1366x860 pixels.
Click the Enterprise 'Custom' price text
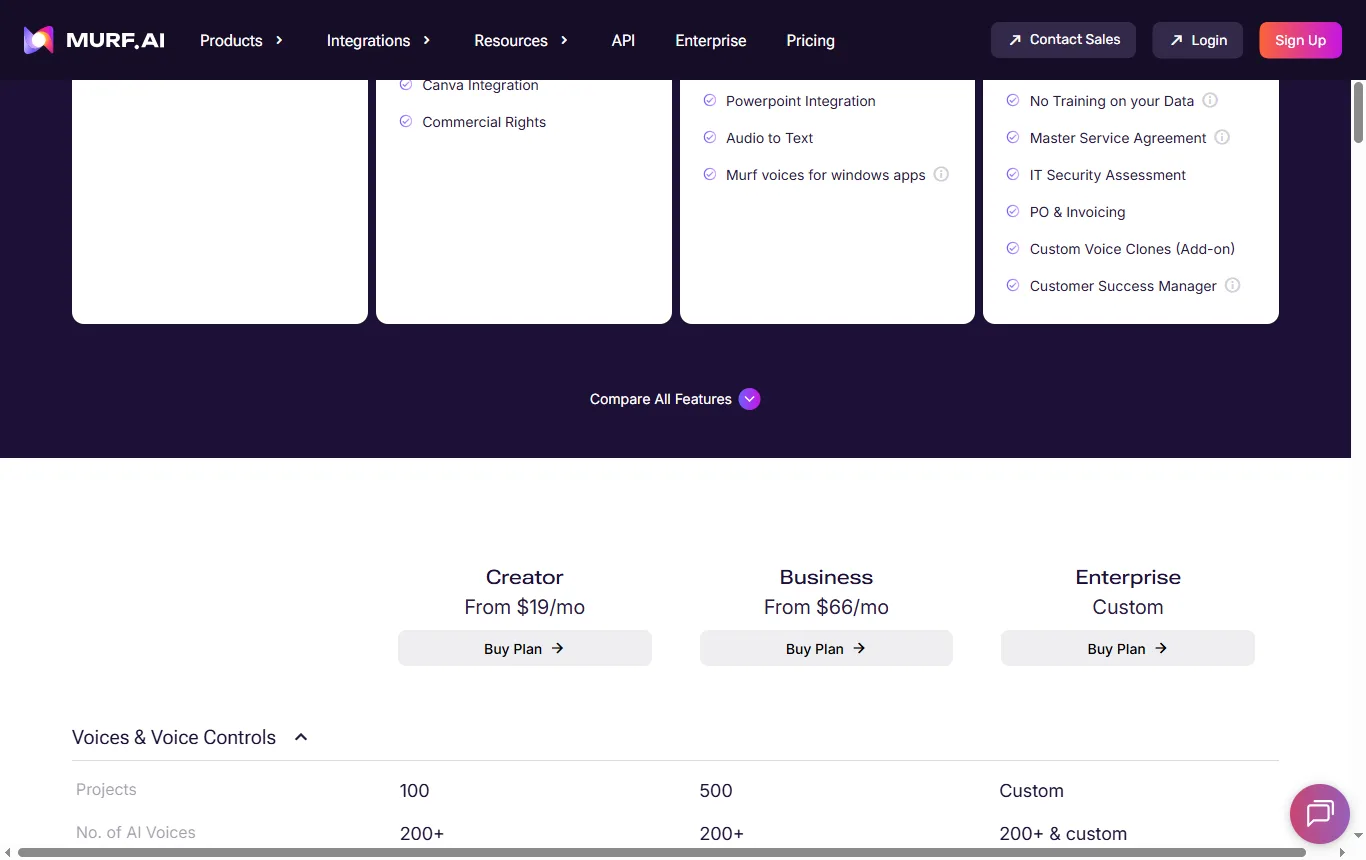click(x=1128, y=607)
